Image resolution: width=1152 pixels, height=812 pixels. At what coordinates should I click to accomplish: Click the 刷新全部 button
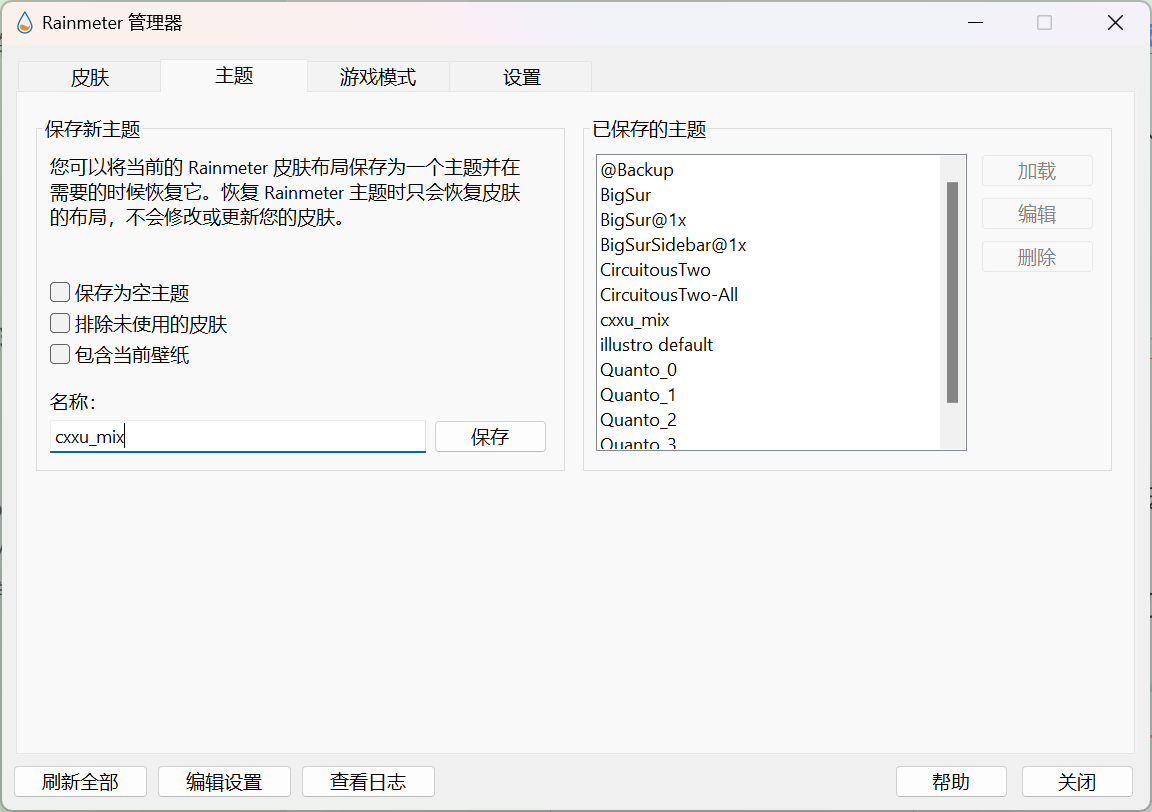click(x=80, y=781)
